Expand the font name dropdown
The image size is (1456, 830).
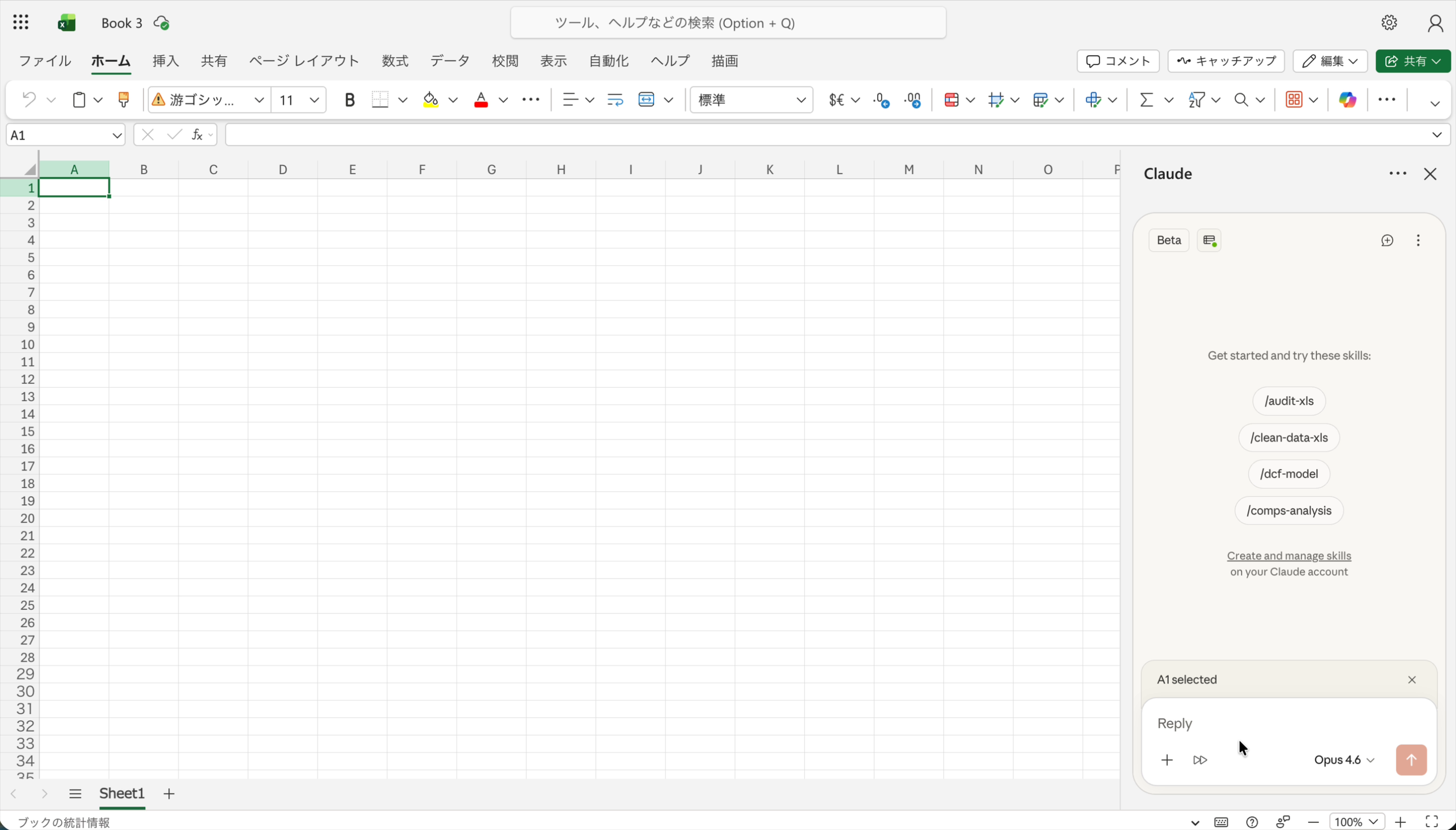click(x=259, y=100)
